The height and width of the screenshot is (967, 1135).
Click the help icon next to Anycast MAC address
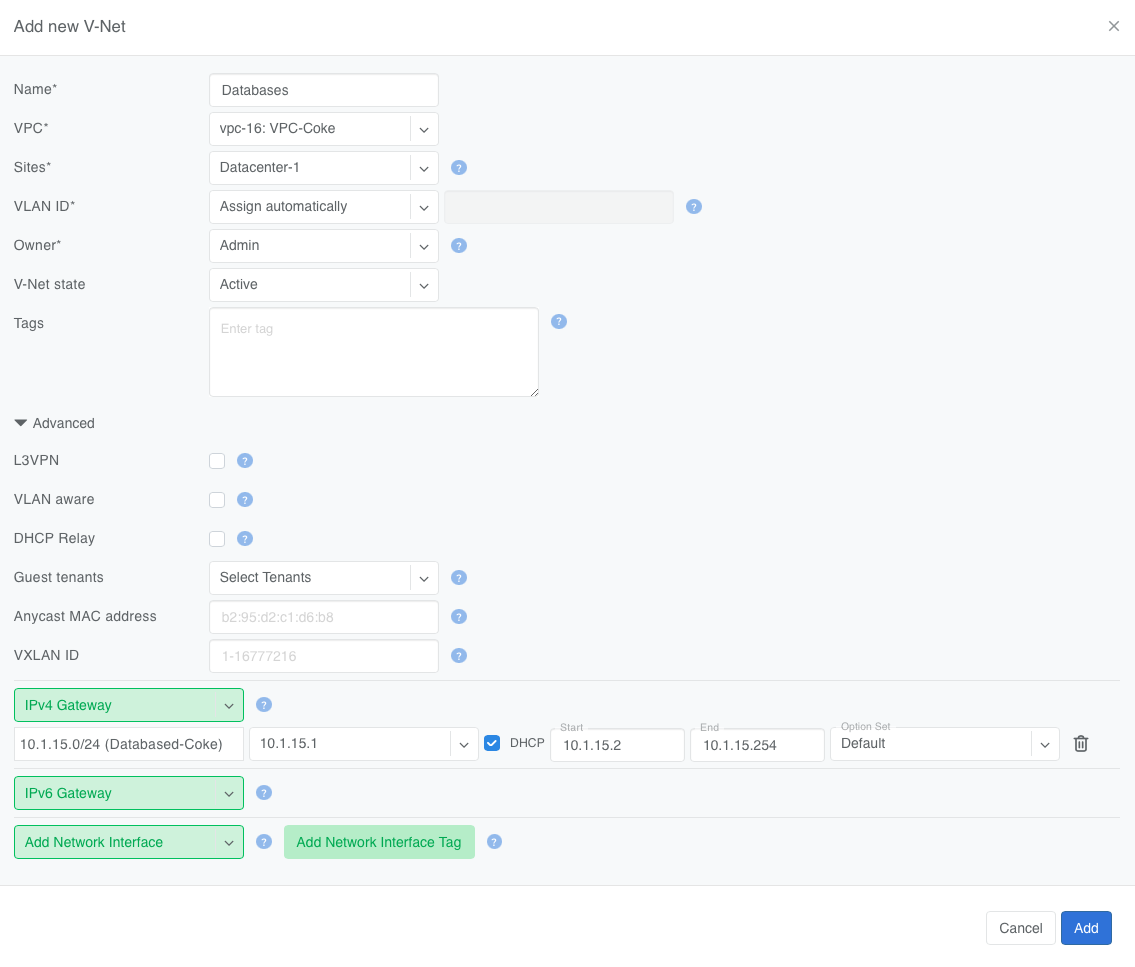[x=459, y=617]
